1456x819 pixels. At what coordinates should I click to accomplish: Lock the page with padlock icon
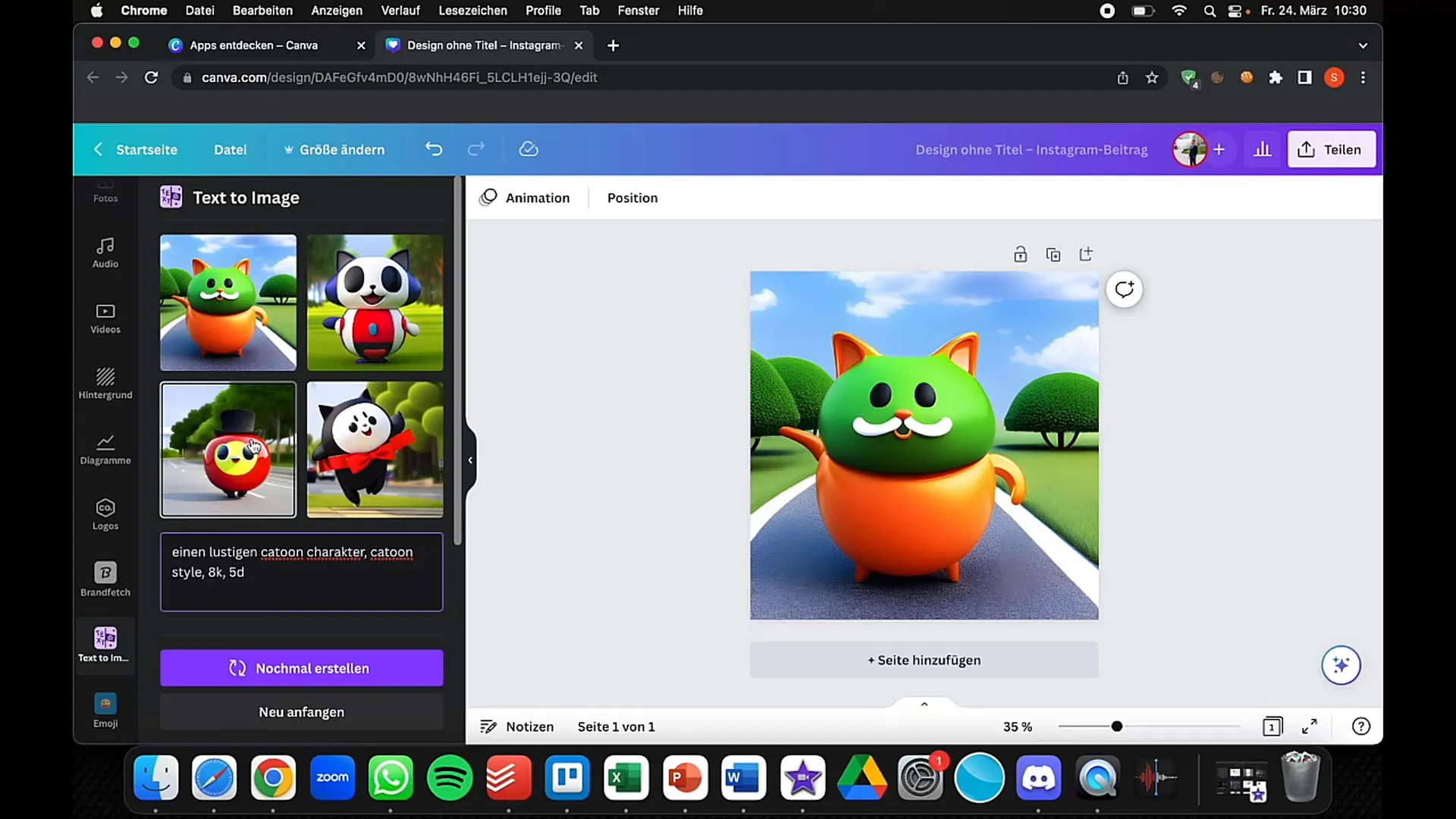point(1021,254)
